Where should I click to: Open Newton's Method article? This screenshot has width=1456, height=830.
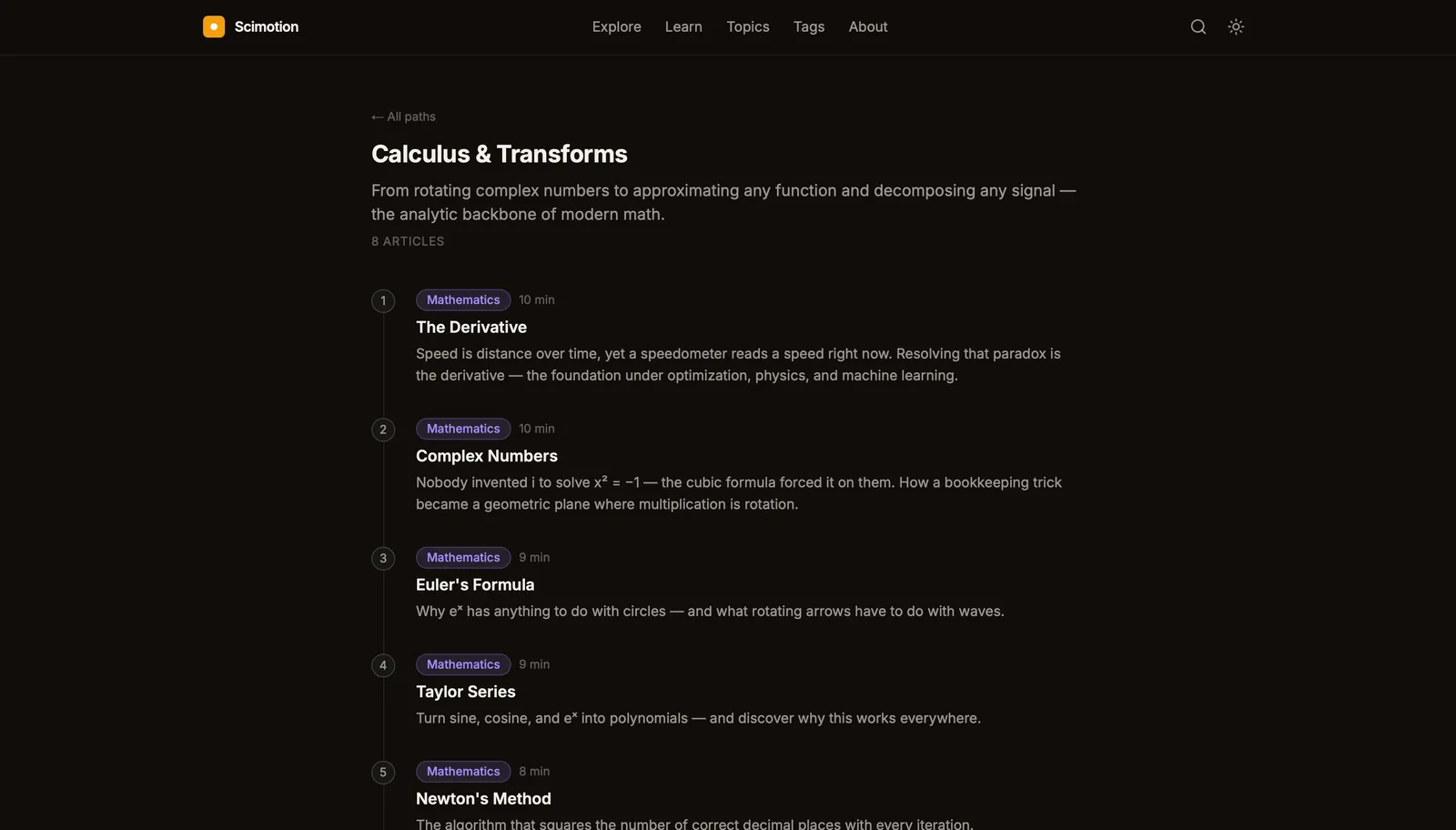(x=483, y=798)
